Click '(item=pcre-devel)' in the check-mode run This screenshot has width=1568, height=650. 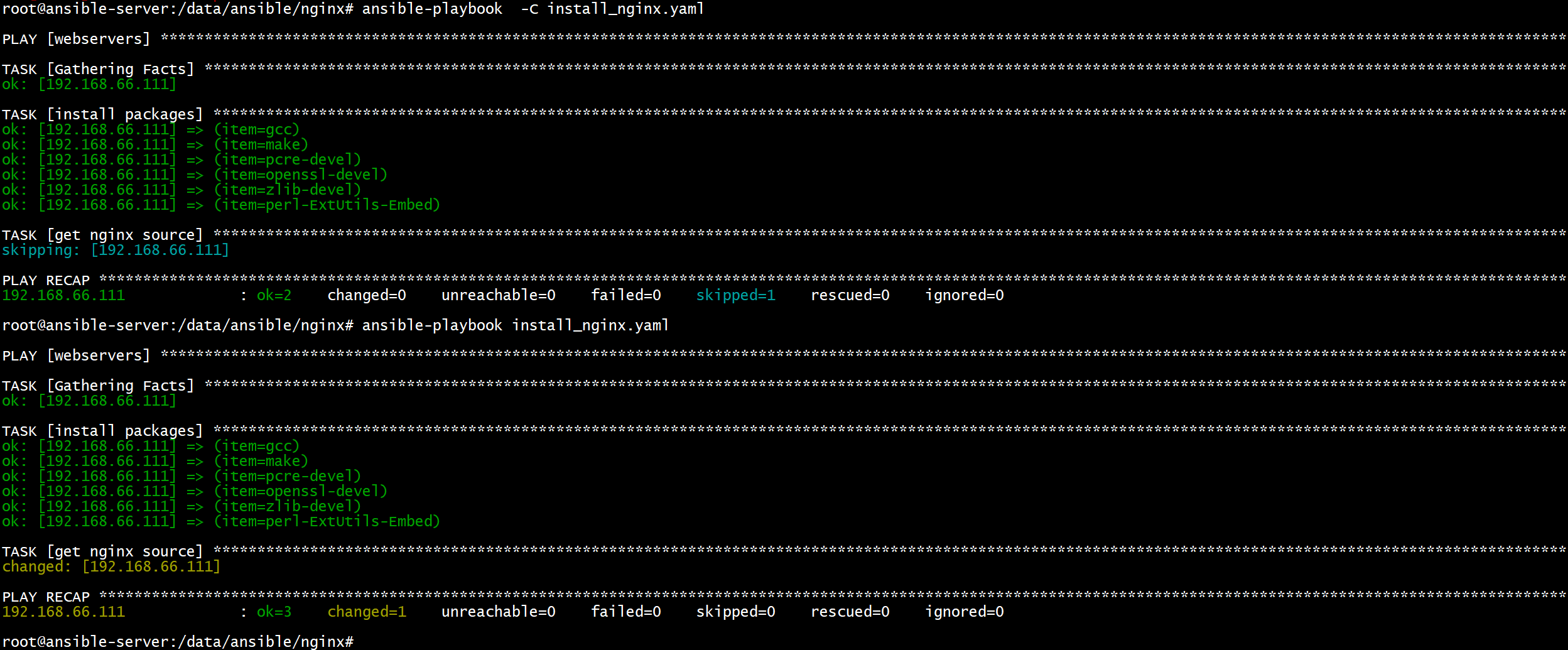[x=288, y=160]
